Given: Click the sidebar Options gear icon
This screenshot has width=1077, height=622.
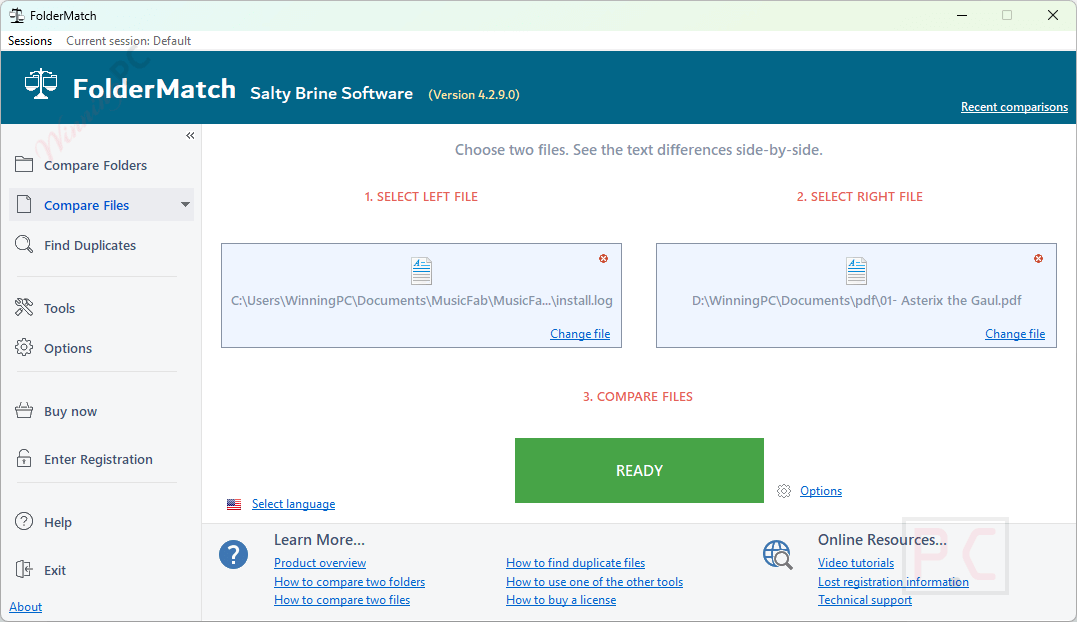Looking at the screenshot, I should pos(24,347).
